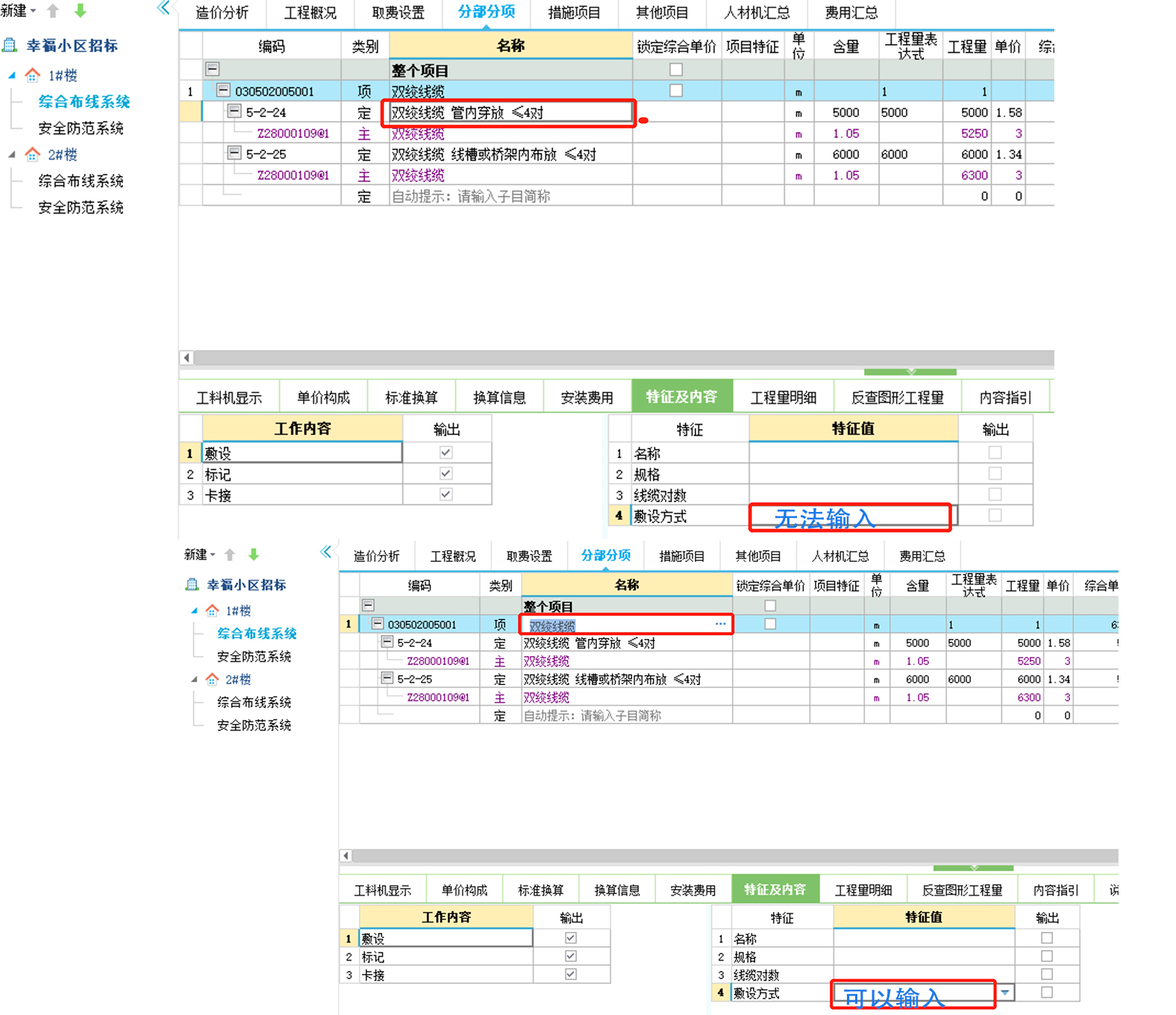Click code Z28000109@1 under 5-2-24 in upper table

293,134
